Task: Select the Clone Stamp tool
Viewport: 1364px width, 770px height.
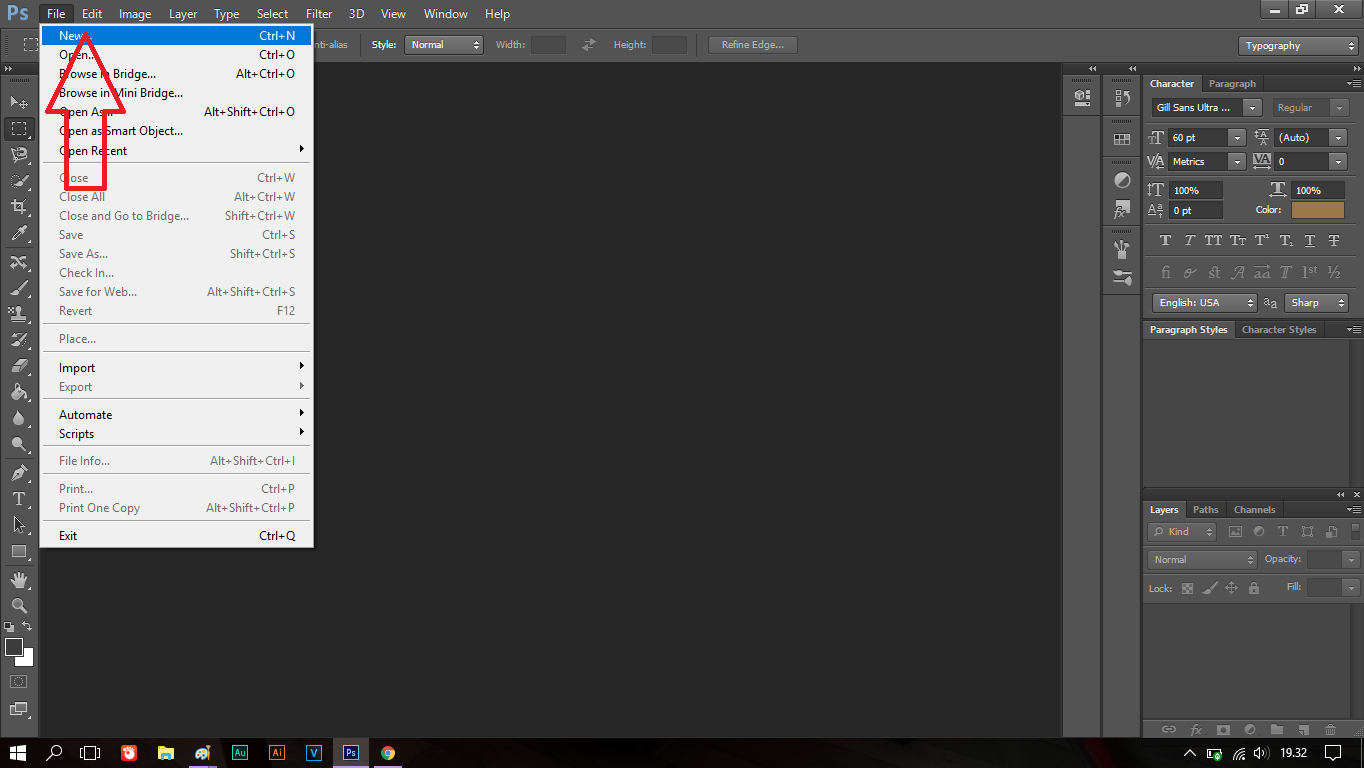Action: (19, 314)
